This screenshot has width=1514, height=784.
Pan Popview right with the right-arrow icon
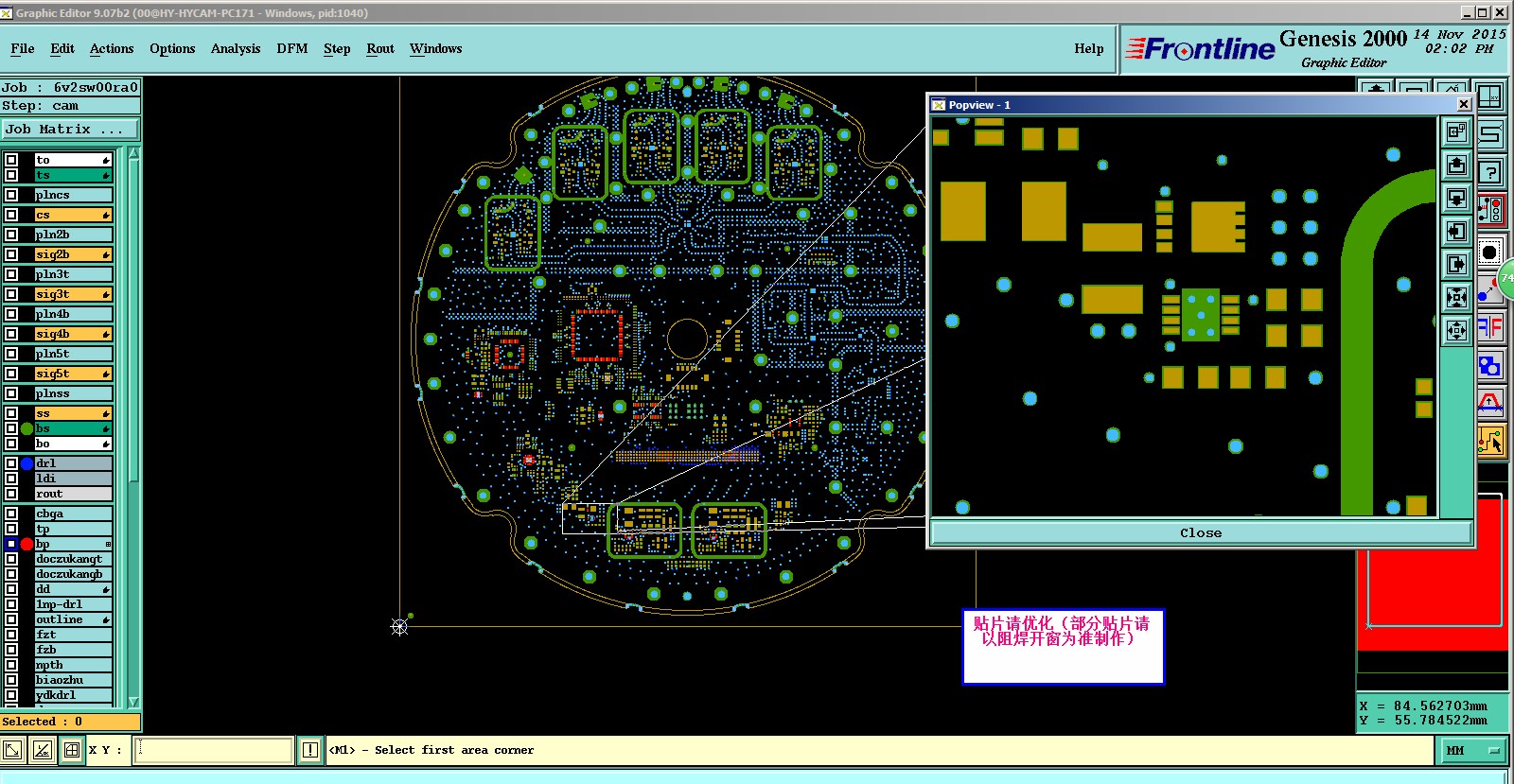coord(1456,265)
